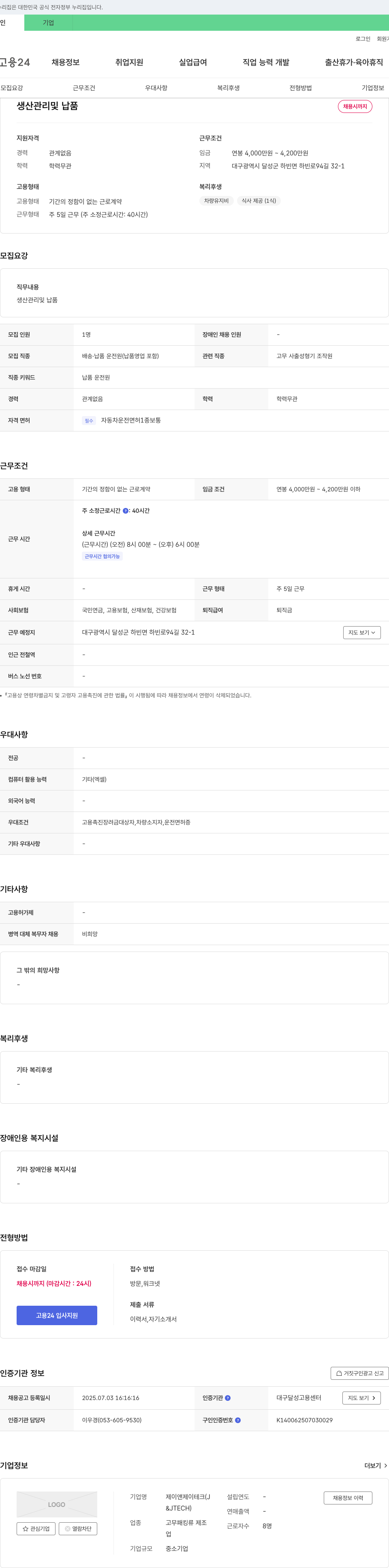Screen dimensions: 389x1568
Task: Open 채용정보 이력 button
Action: coord(348,1498)
